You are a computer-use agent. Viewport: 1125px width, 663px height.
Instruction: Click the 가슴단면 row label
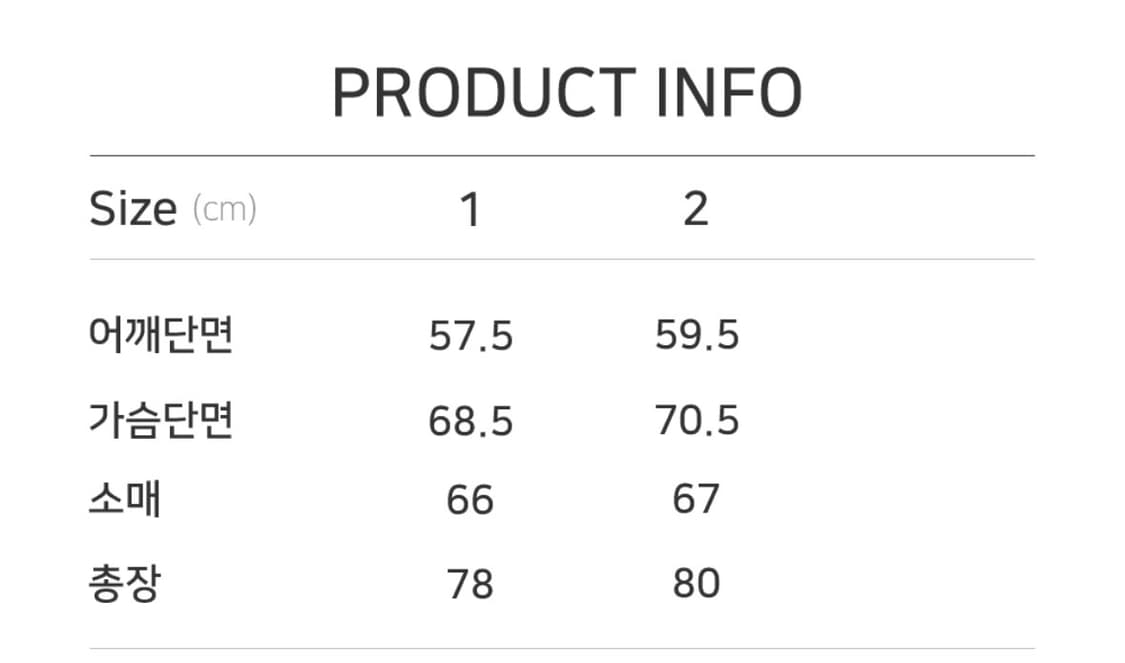[161, 421]
